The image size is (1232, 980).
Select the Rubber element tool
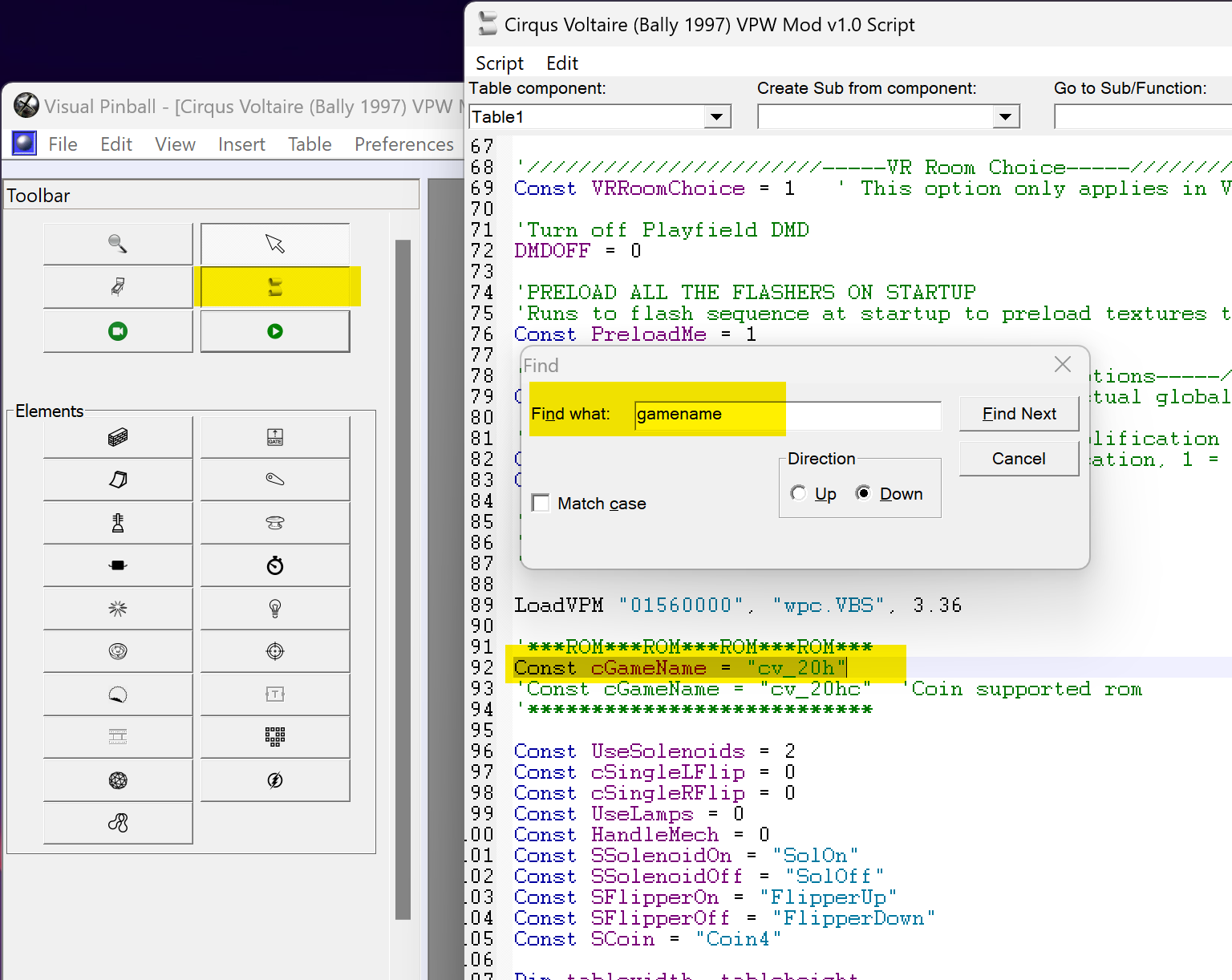click(118, 822)
